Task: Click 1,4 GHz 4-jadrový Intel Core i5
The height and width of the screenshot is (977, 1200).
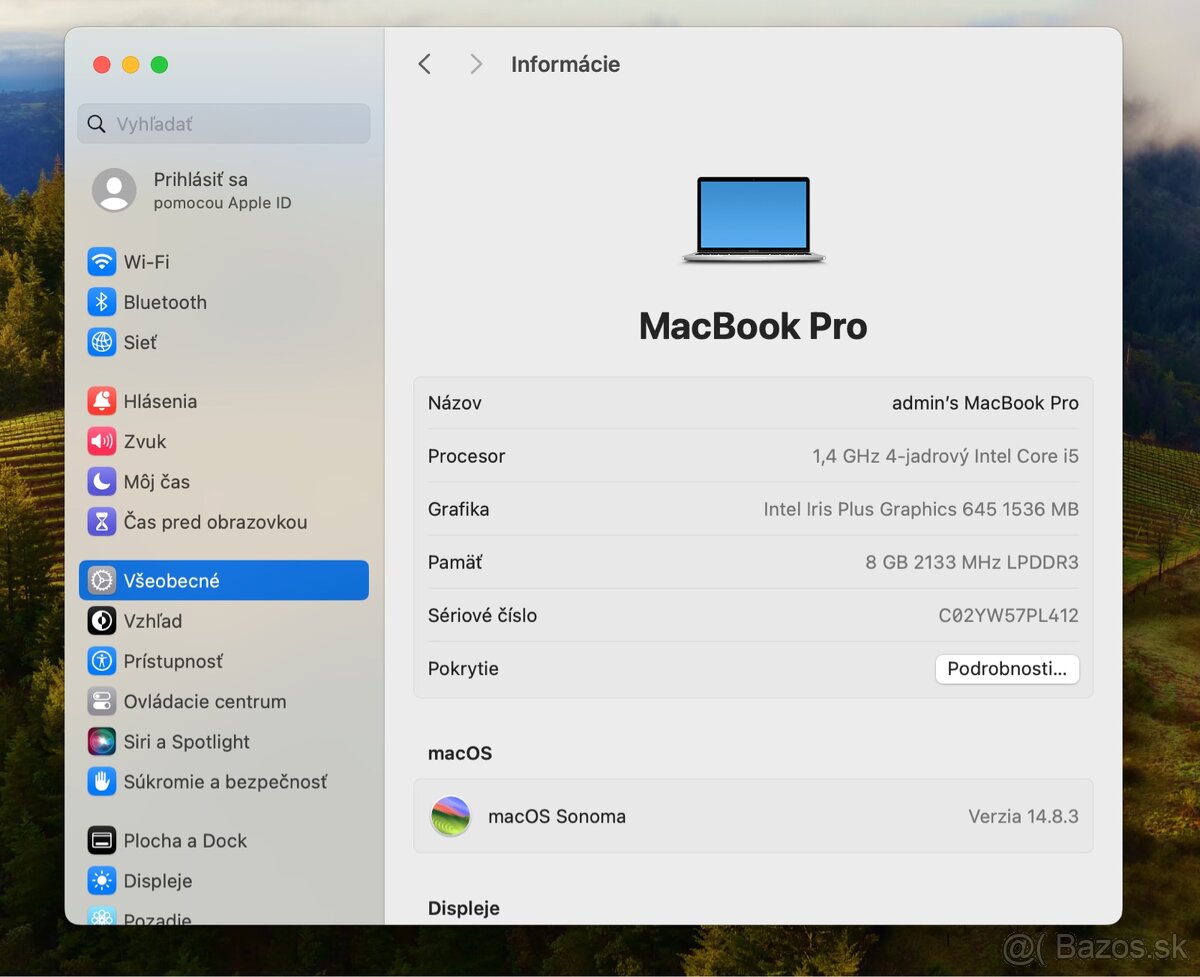Action: [x=945, y=456]
